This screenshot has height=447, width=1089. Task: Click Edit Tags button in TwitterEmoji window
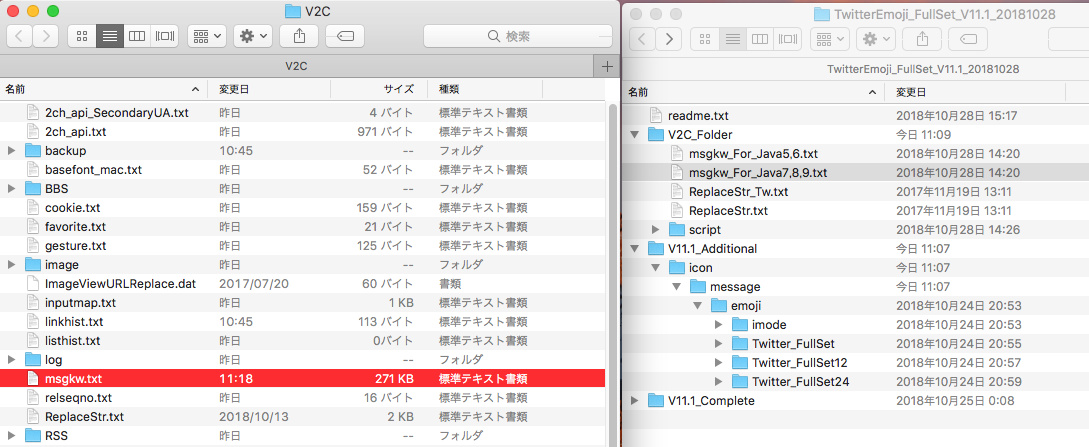pos(967,39)
